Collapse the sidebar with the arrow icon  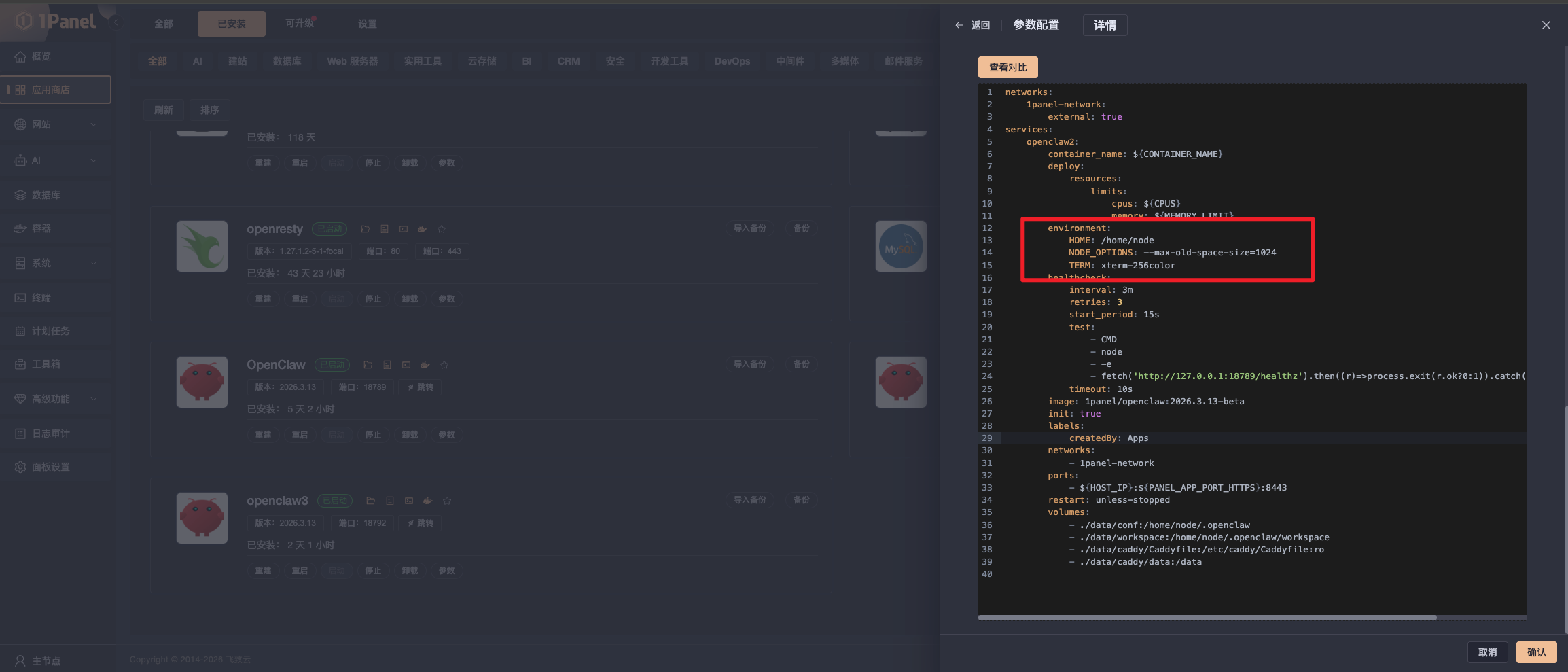(115, 22)
